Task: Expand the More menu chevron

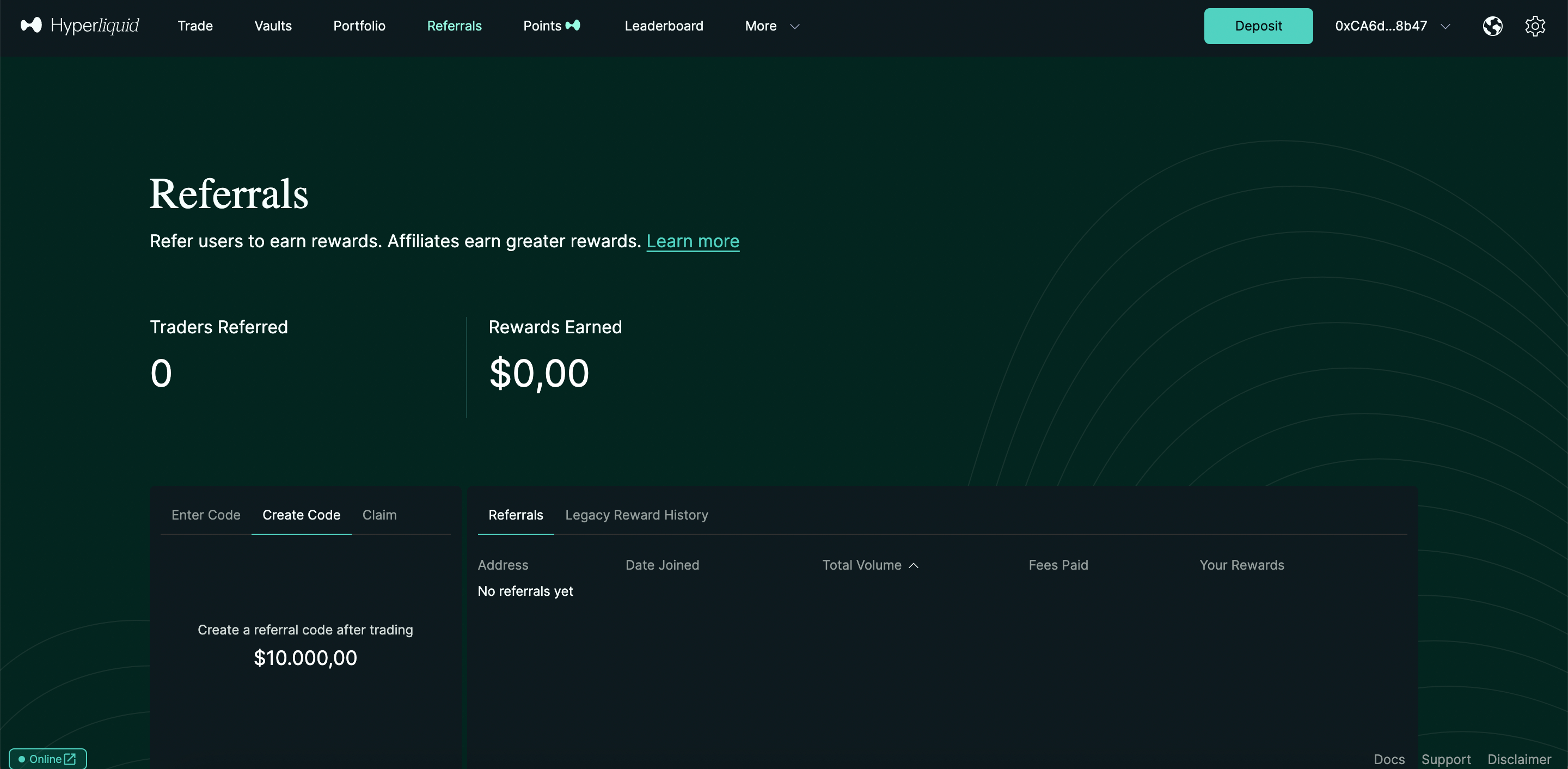Action: (x=794, y=26)
